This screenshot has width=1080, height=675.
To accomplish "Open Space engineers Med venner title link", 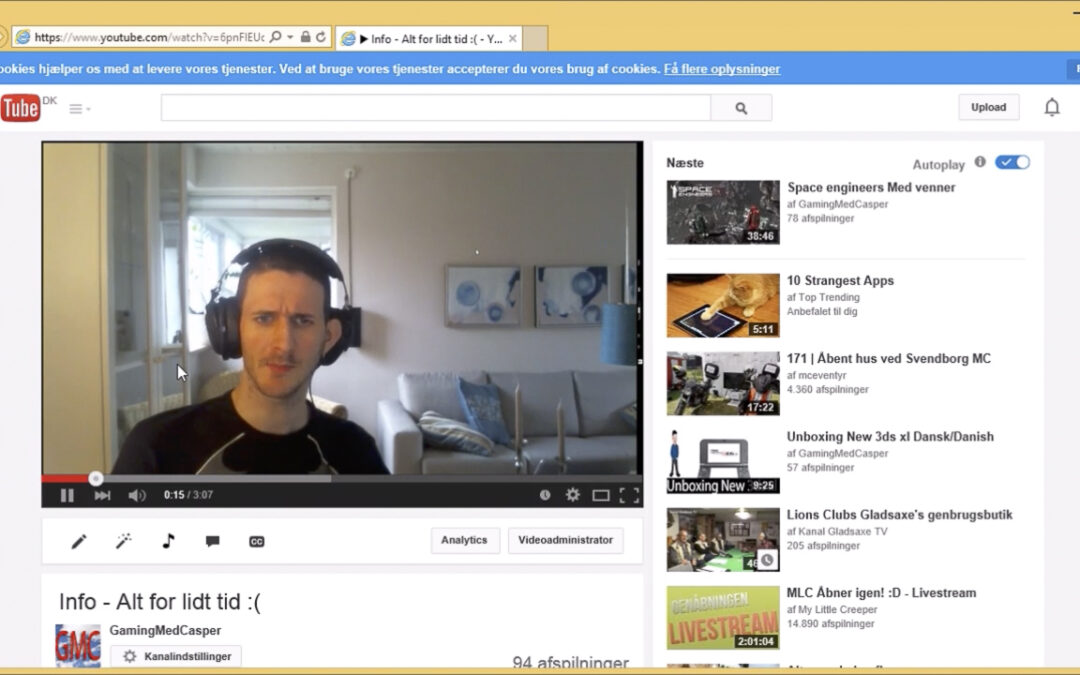I will [x=871, y=187].
